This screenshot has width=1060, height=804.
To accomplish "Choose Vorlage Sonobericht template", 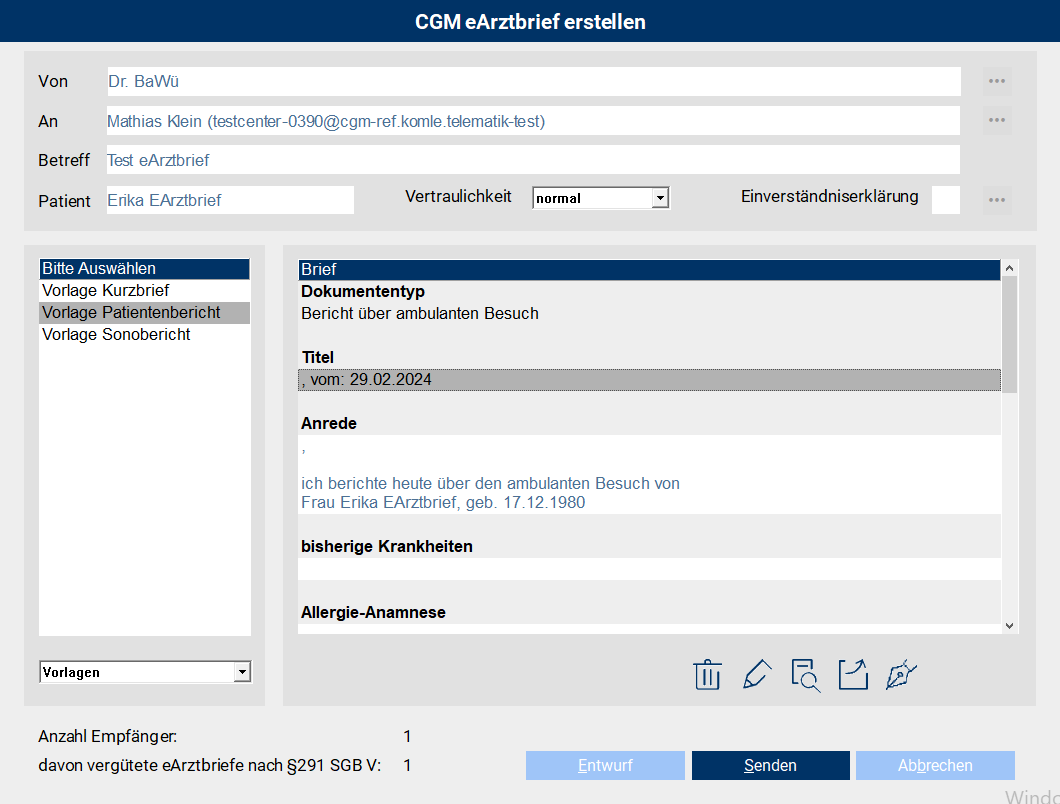I will (x=145, y=334).
